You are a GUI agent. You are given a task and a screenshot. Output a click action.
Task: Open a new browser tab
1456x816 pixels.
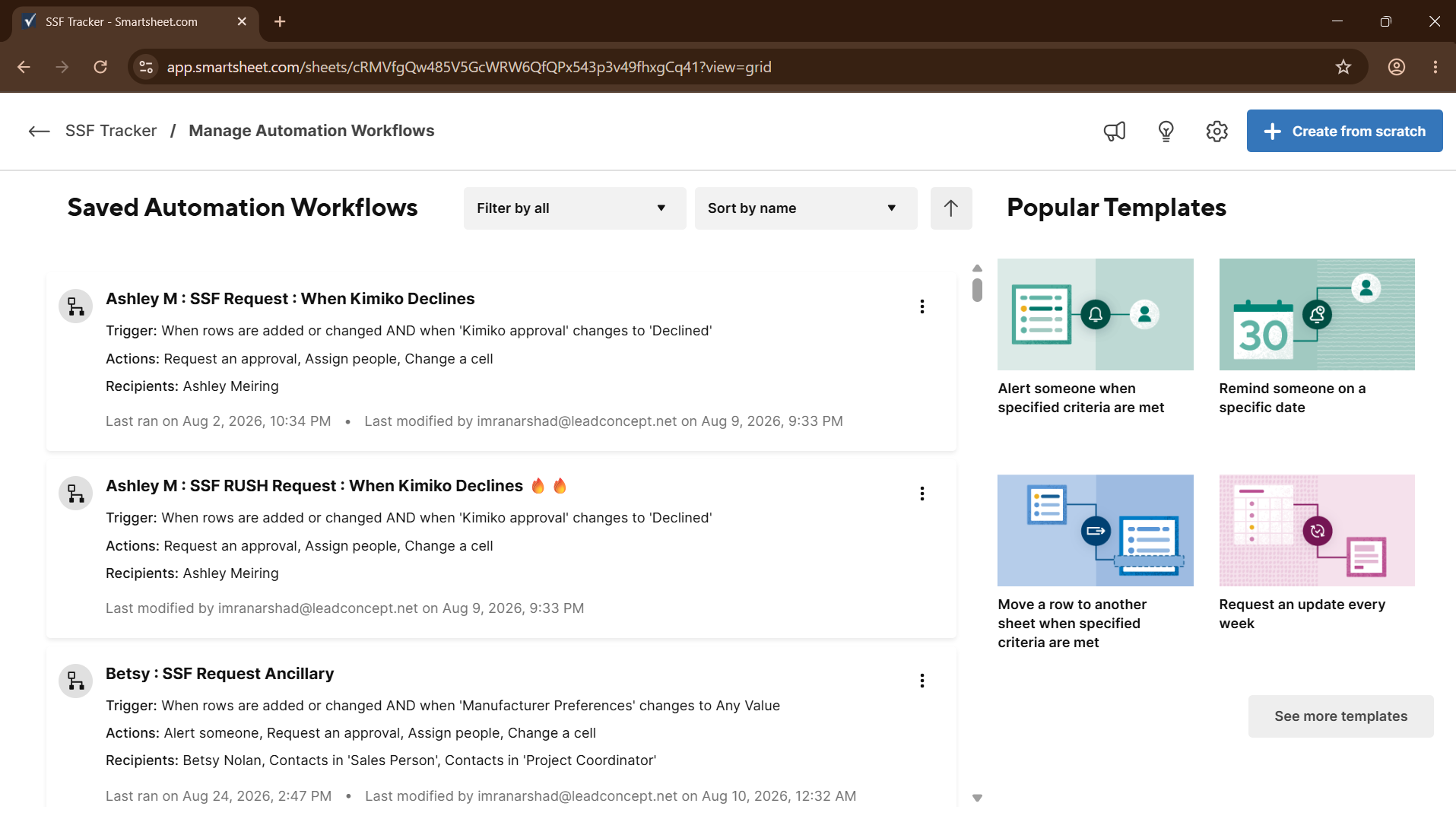[280, 21]
